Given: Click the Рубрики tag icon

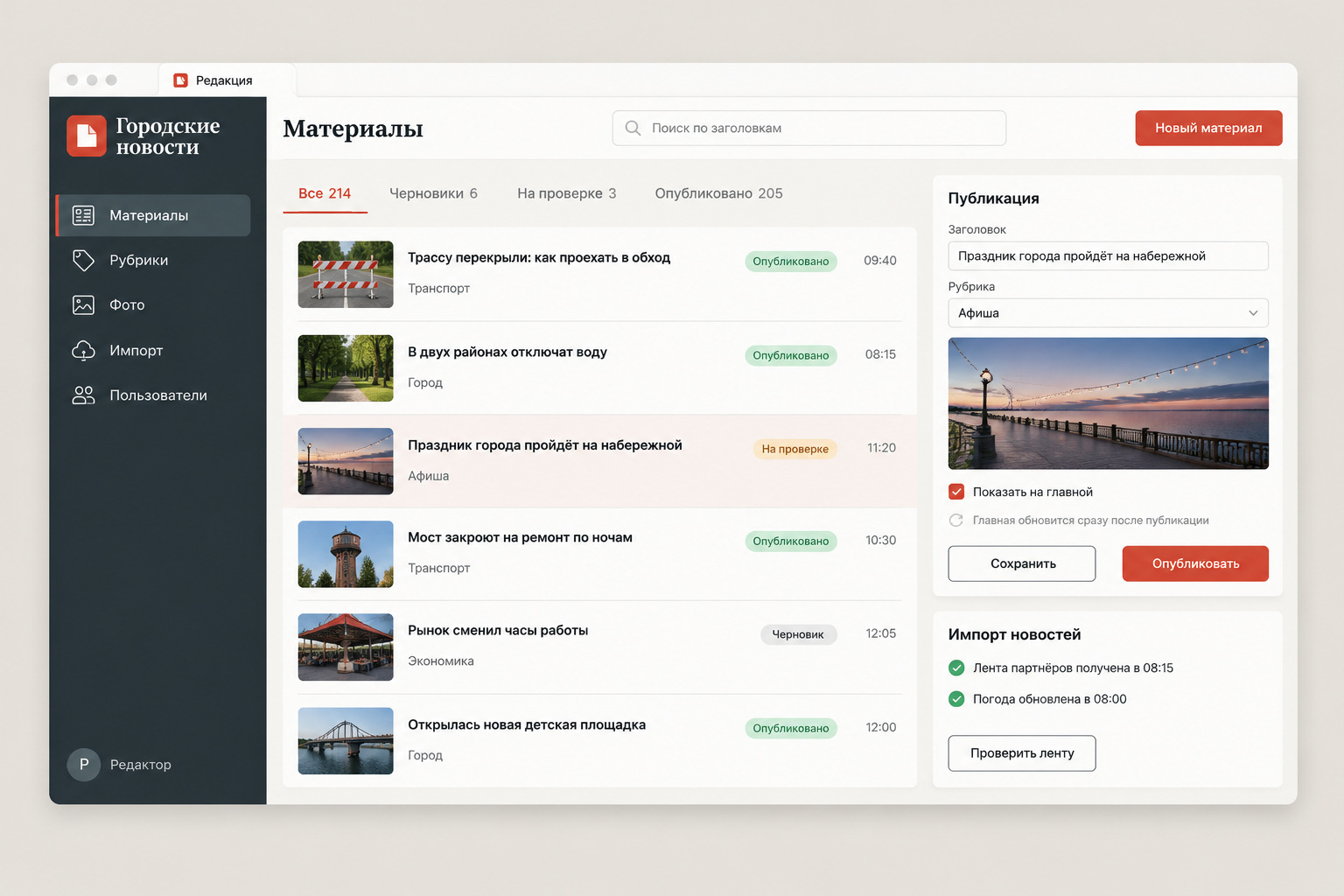Looking at the screenshot, I should tap(83, 260).
